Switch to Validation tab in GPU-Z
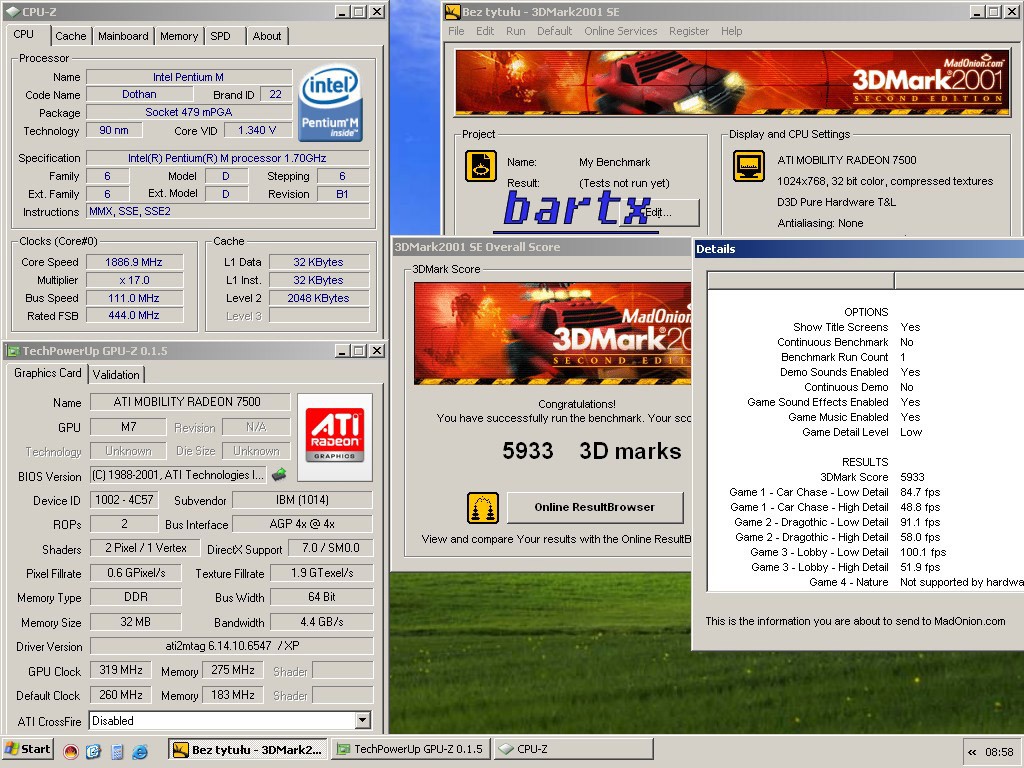The image size is (1024, 768). 116,374
